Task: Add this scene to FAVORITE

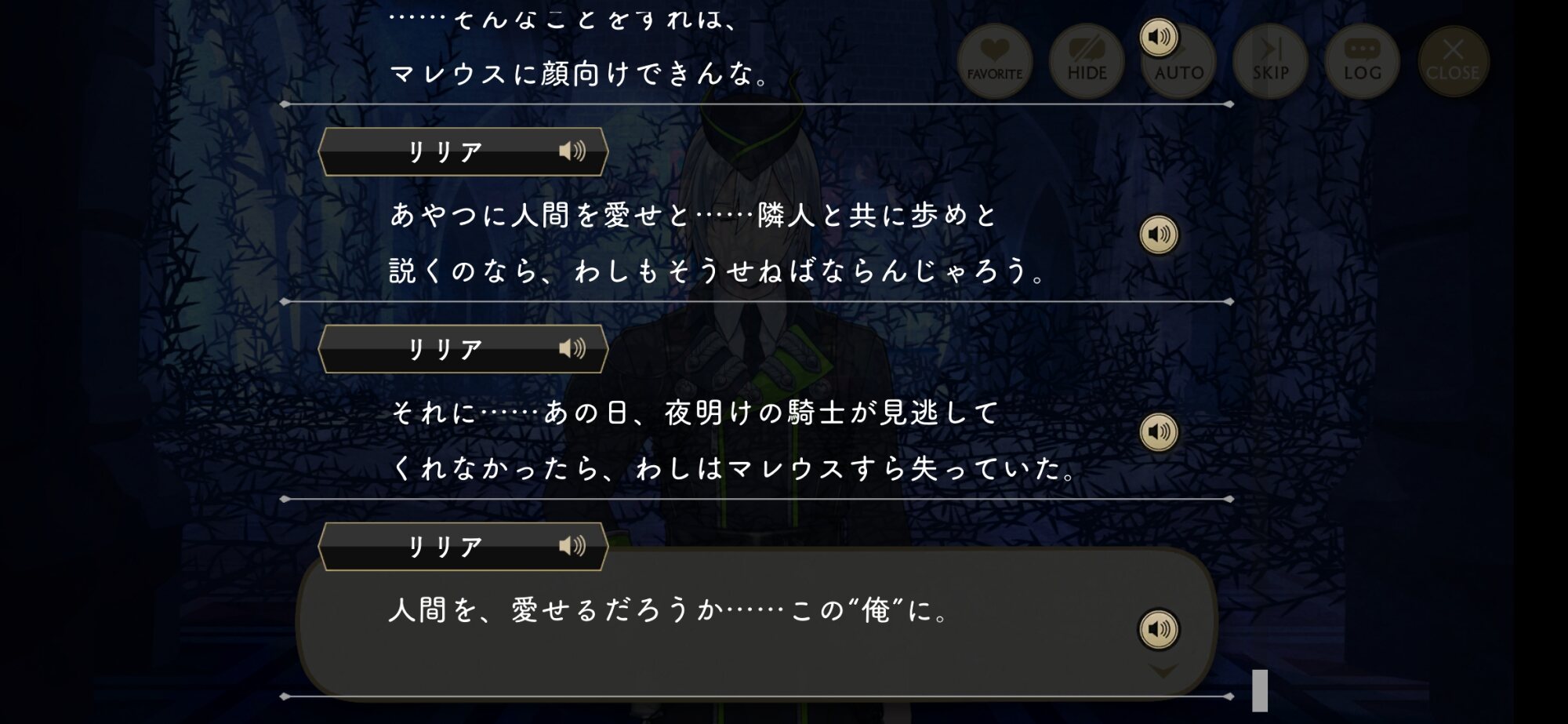Action: point(994,61)
